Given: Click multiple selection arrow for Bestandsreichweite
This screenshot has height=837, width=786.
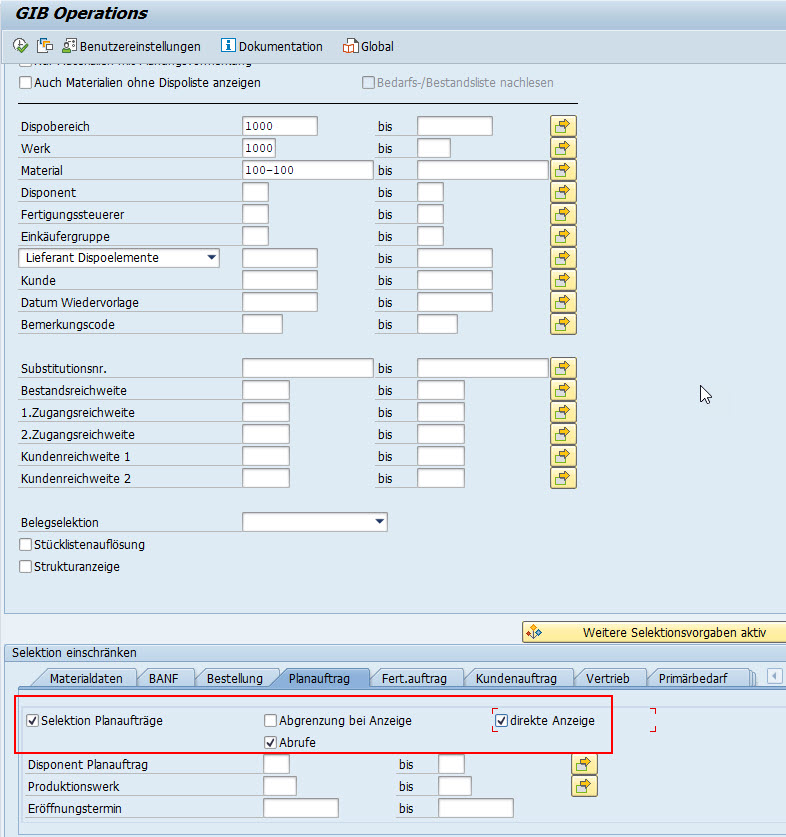Looking at the screenshot, I should tap(563, 390).
